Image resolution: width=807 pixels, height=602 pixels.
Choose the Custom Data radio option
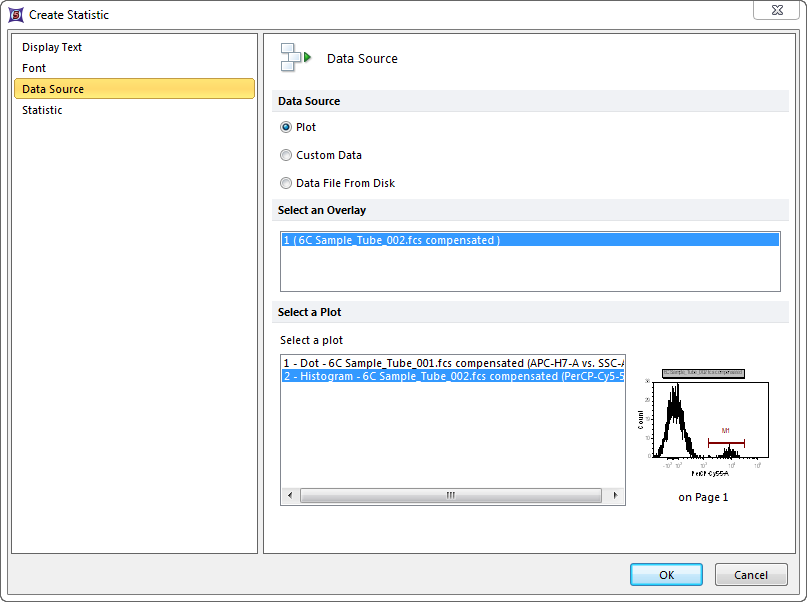pos(286,155)
